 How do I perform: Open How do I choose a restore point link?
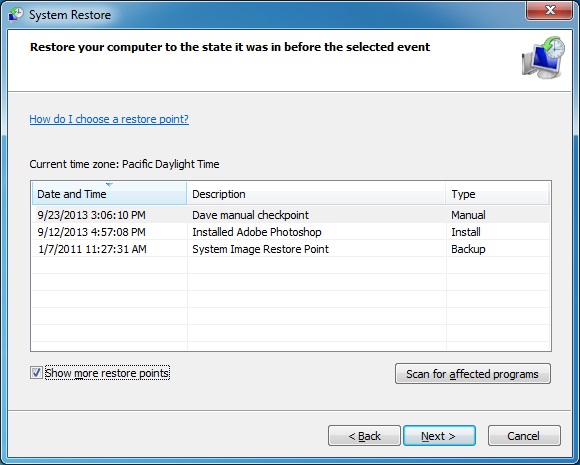pyautogui.click(x=109, y=119)
